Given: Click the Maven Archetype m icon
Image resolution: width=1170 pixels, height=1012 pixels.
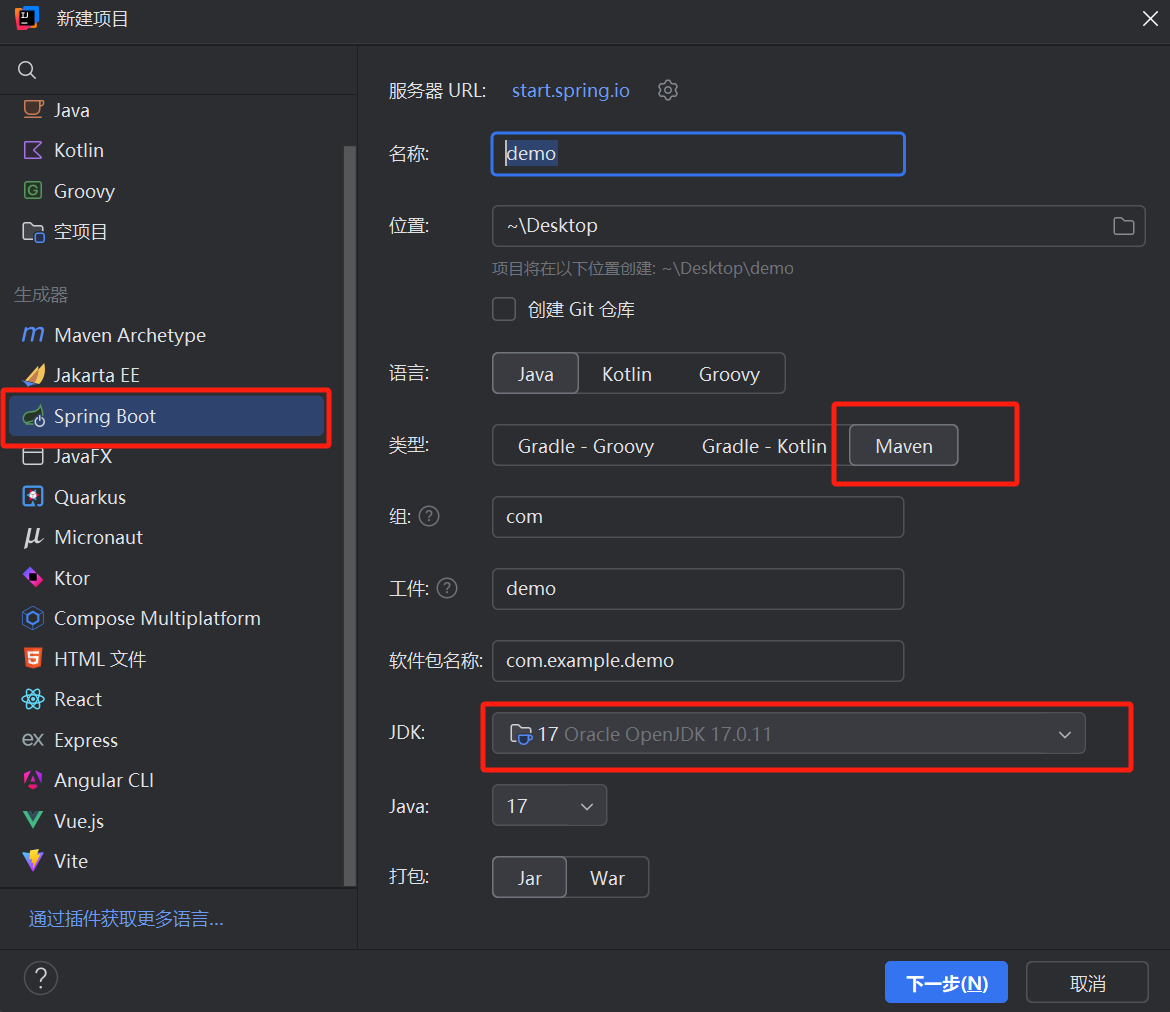Looking at the screenshot, I should 33,334.
